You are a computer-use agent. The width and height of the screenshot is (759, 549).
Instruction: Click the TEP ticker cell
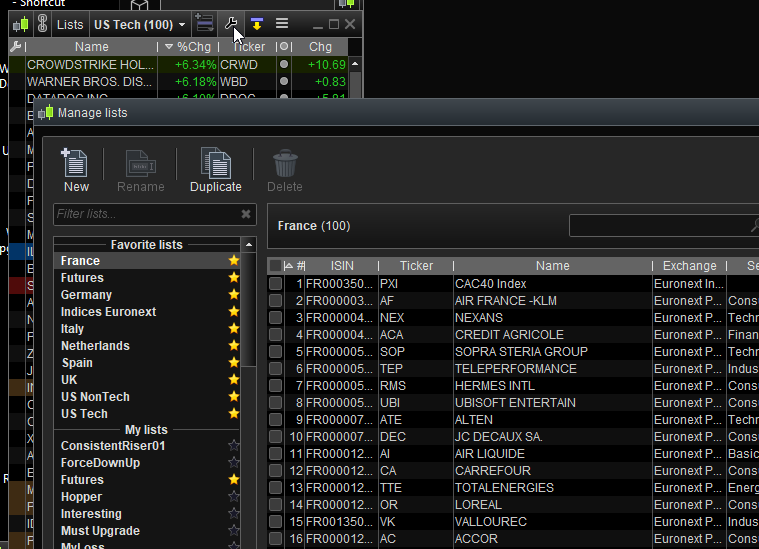416,368
